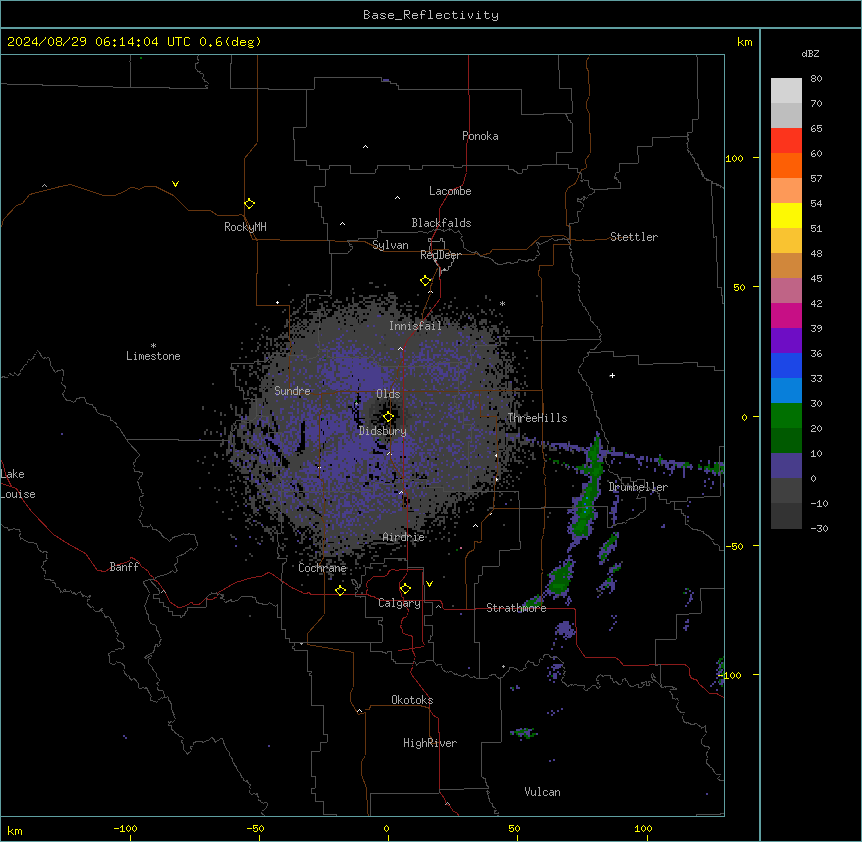
Task: Click the Okotoks label
Action: (x=412, y=700)
